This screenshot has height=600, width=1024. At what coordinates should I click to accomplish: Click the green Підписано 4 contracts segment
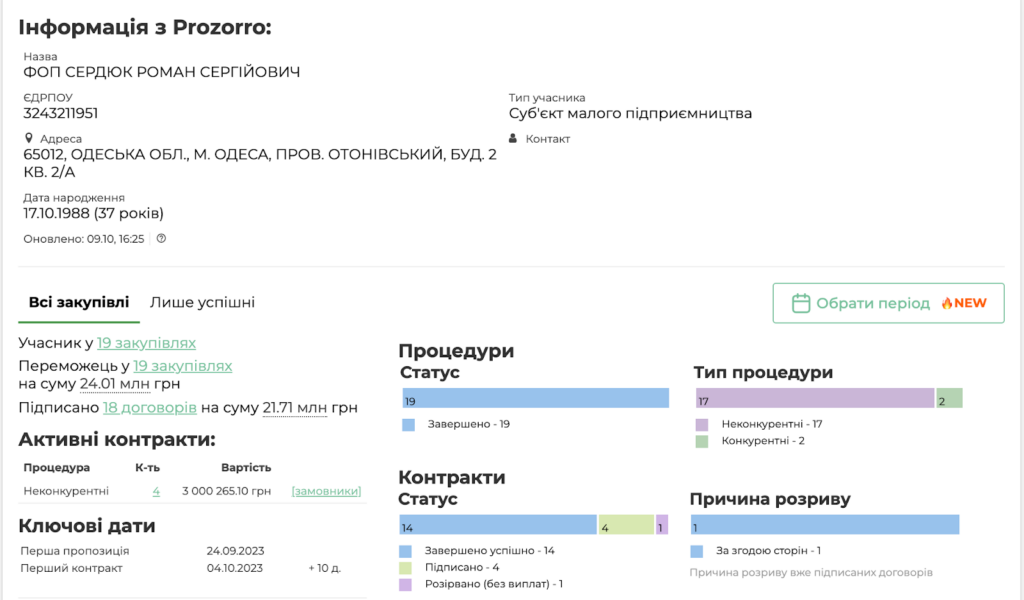626,525
